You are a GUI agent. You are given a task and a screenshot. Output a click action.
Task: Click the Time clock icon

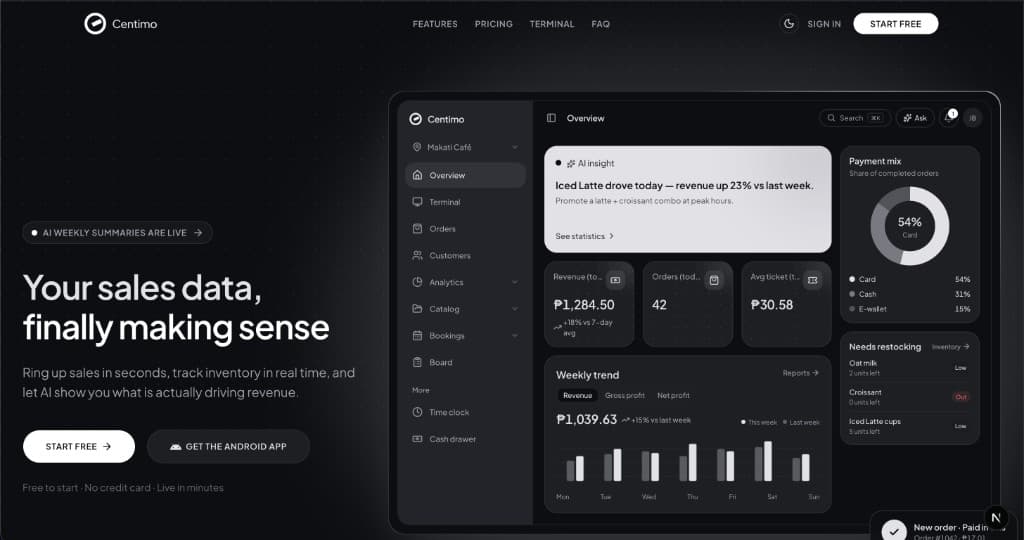417,412
